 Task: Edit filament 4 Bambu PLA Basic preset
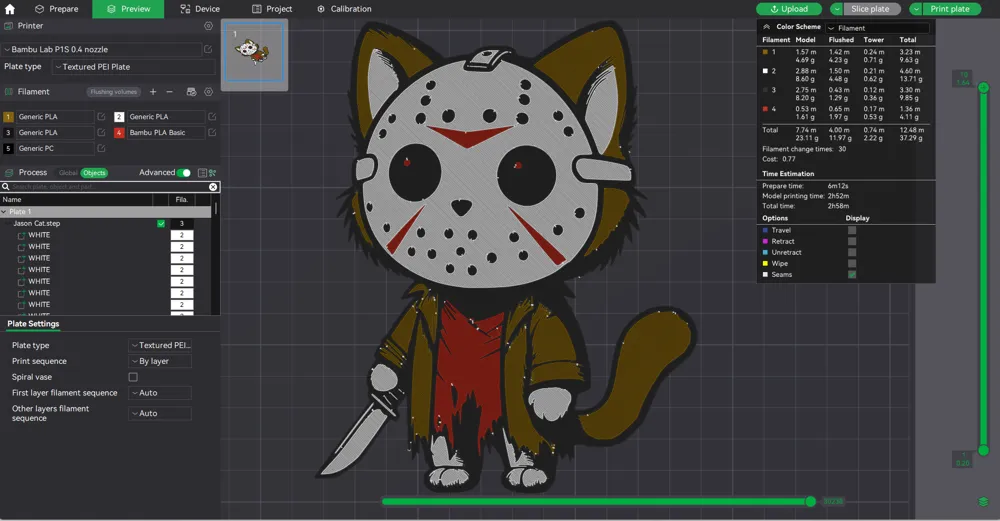point(212,133)
